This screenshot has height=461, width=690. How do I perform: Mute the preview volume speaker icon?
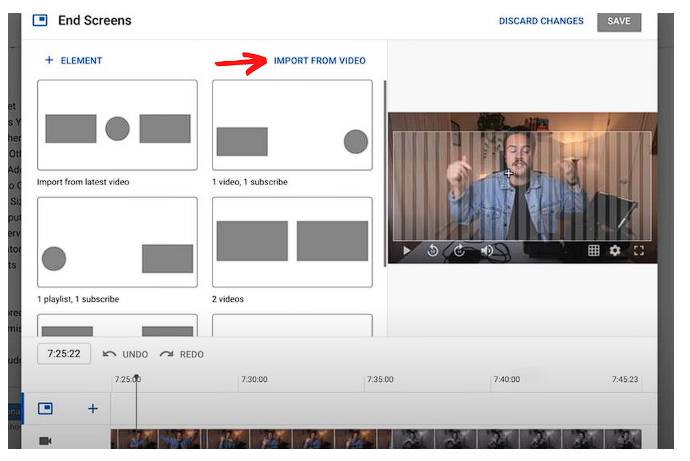click(487, 251)
